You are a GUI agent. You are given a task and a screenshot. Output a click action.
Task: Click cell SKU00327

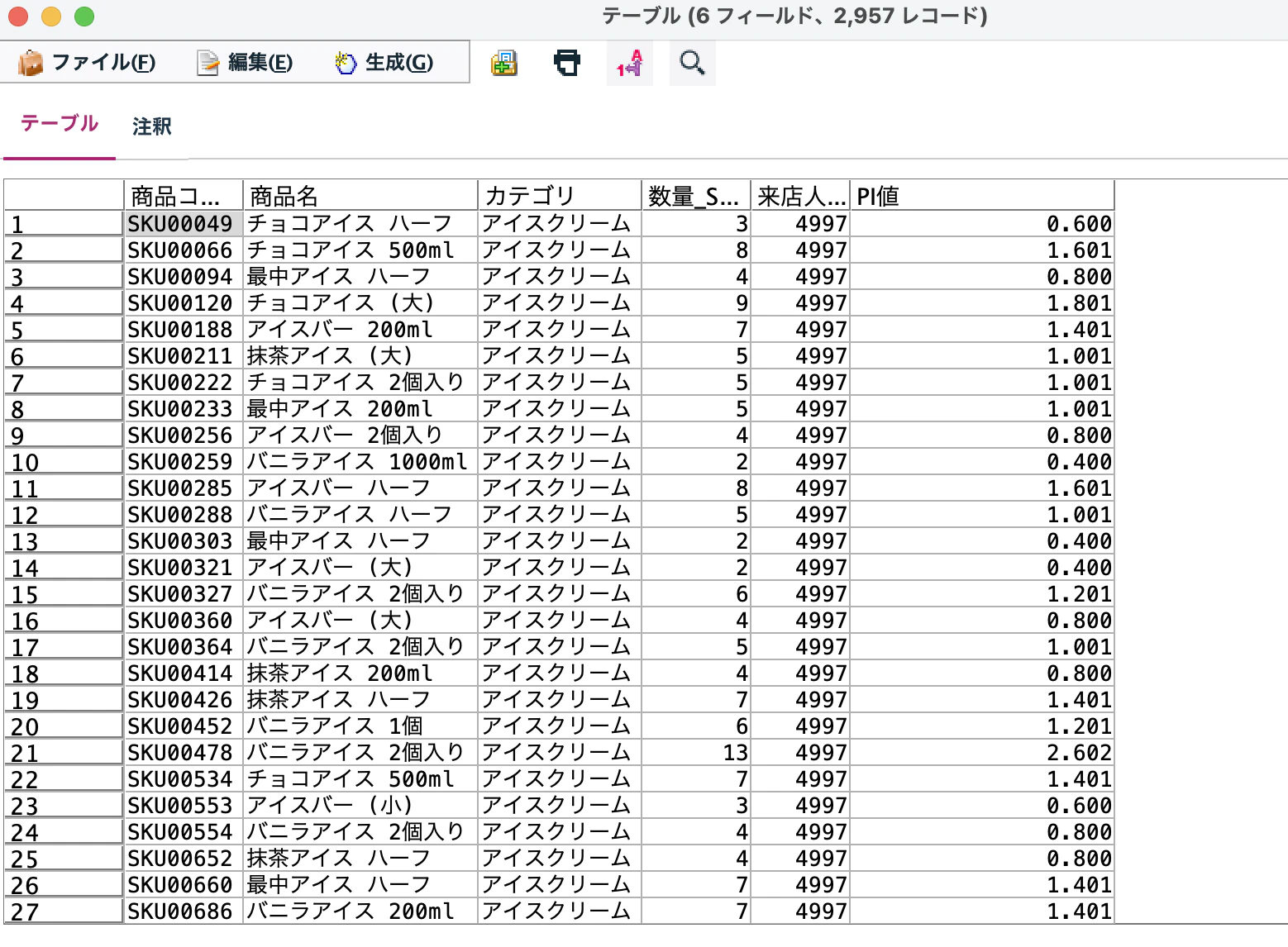click(184, 594)
